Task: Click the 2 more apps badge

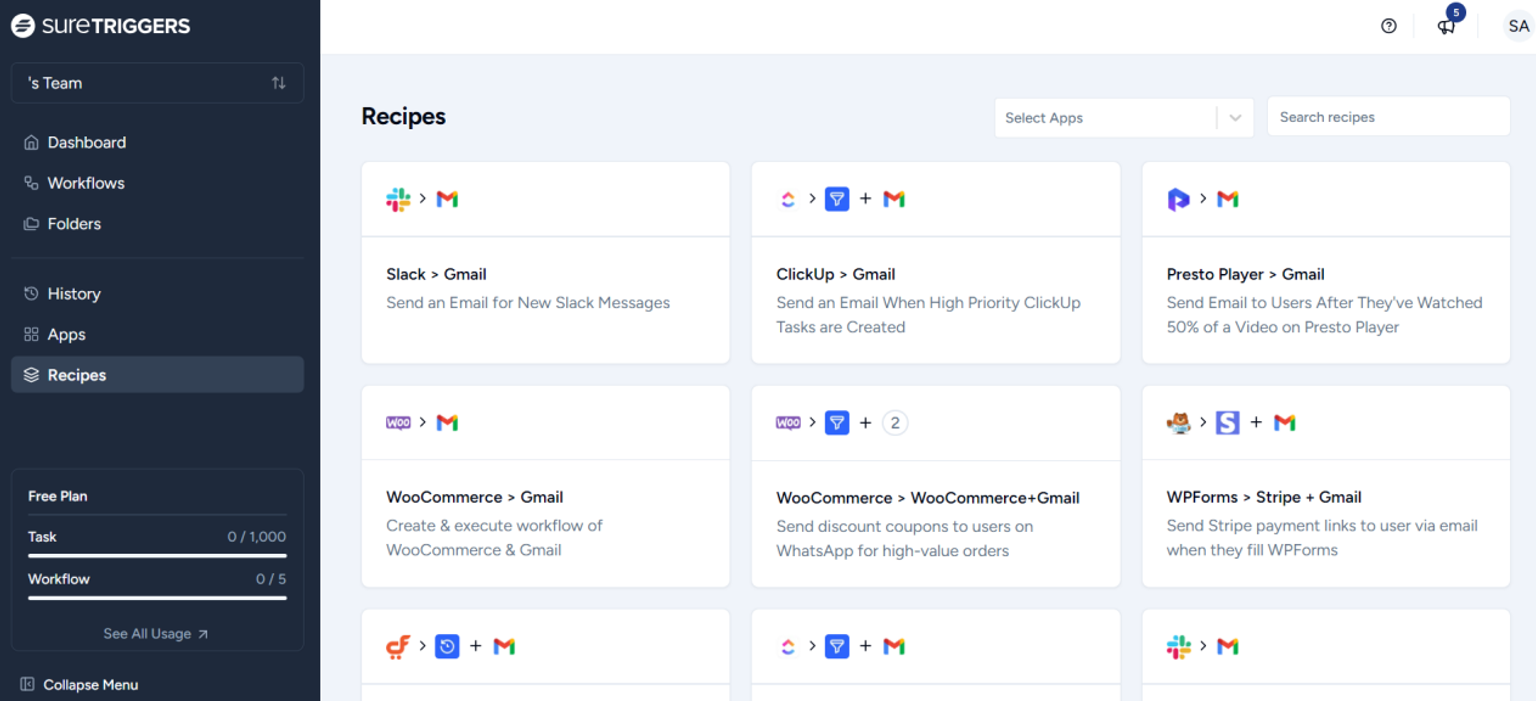Action: (x=895, y=423)
